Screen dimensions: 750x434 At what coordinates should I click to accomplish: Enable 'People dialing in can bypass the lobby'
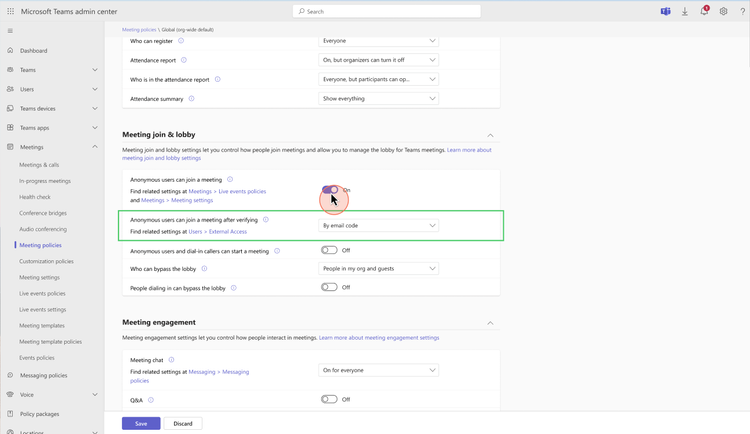[x=329, y=287]
